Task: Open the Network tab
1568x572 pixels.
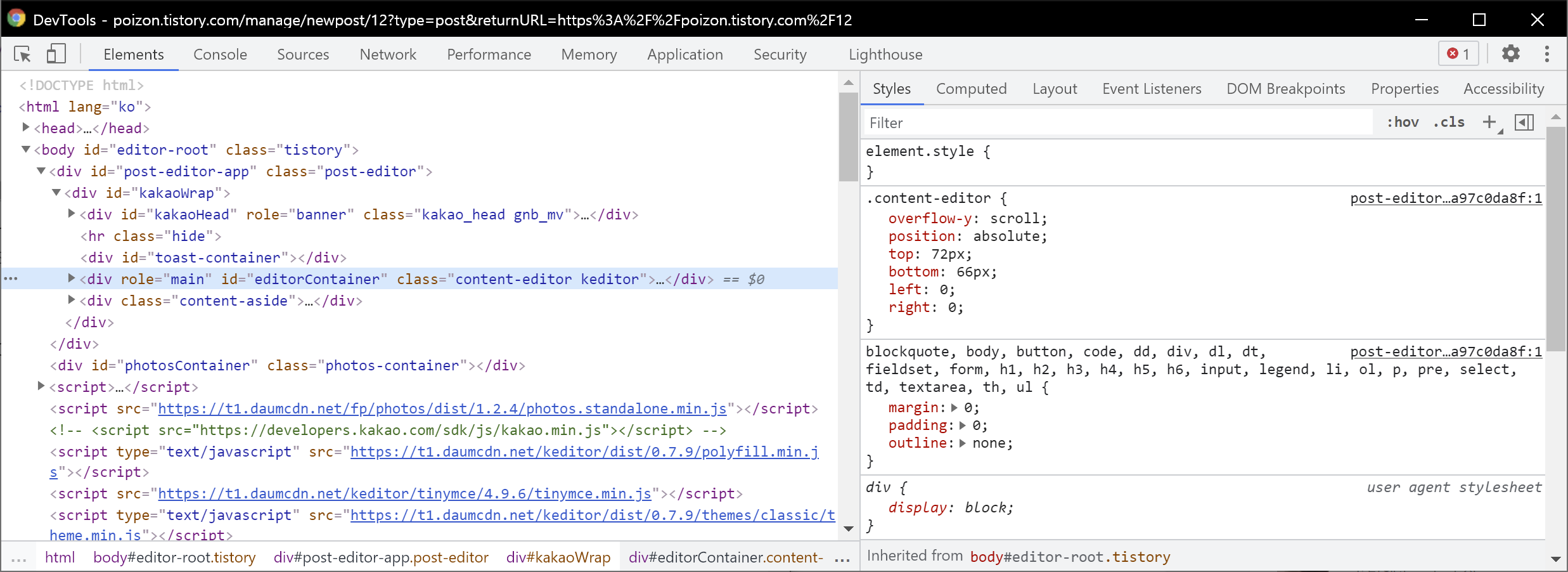Action: [388, 55]
